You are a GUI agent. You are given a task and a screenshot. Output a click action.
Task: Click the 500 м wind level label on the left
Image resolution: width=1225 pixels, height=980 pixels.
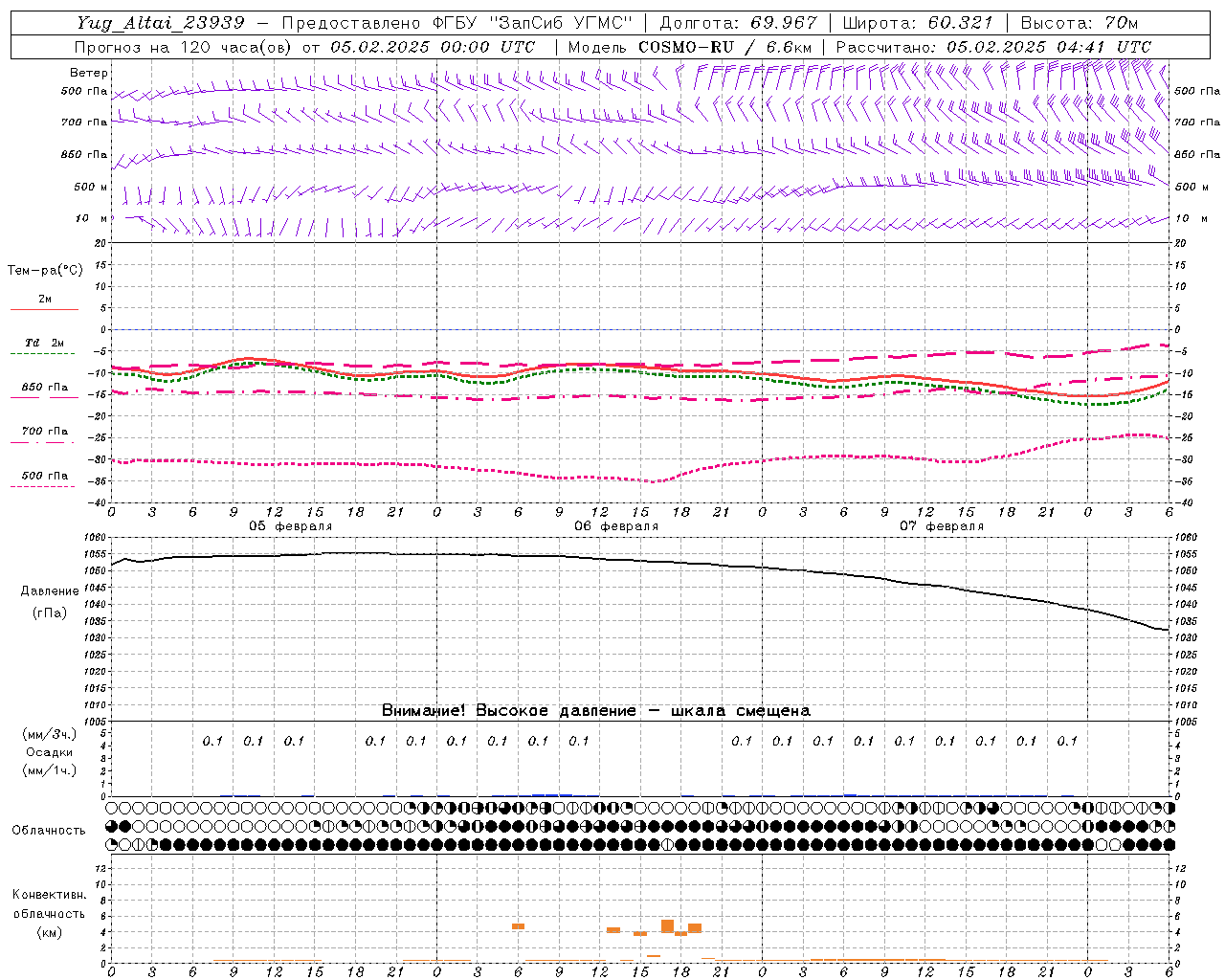coord(91,187)
